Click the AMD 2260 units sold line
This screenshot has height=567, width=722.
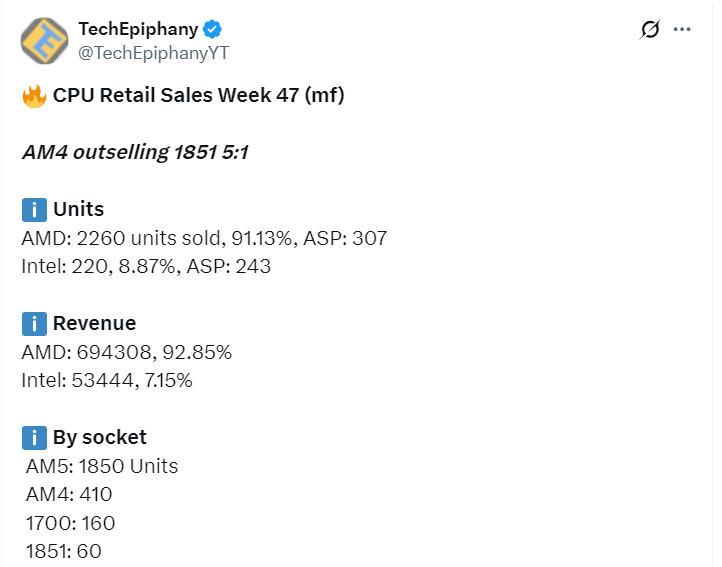[x=204, y=238]
